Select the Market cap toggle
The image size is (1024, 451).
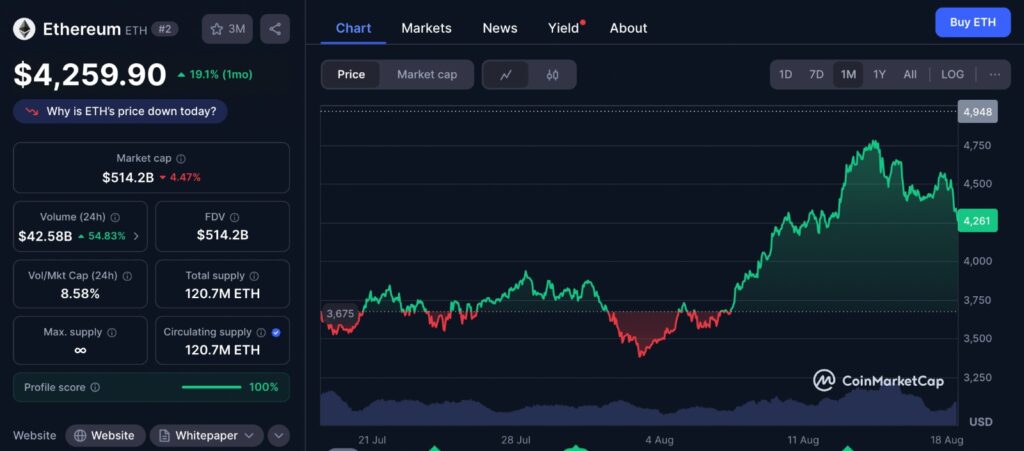427,74
